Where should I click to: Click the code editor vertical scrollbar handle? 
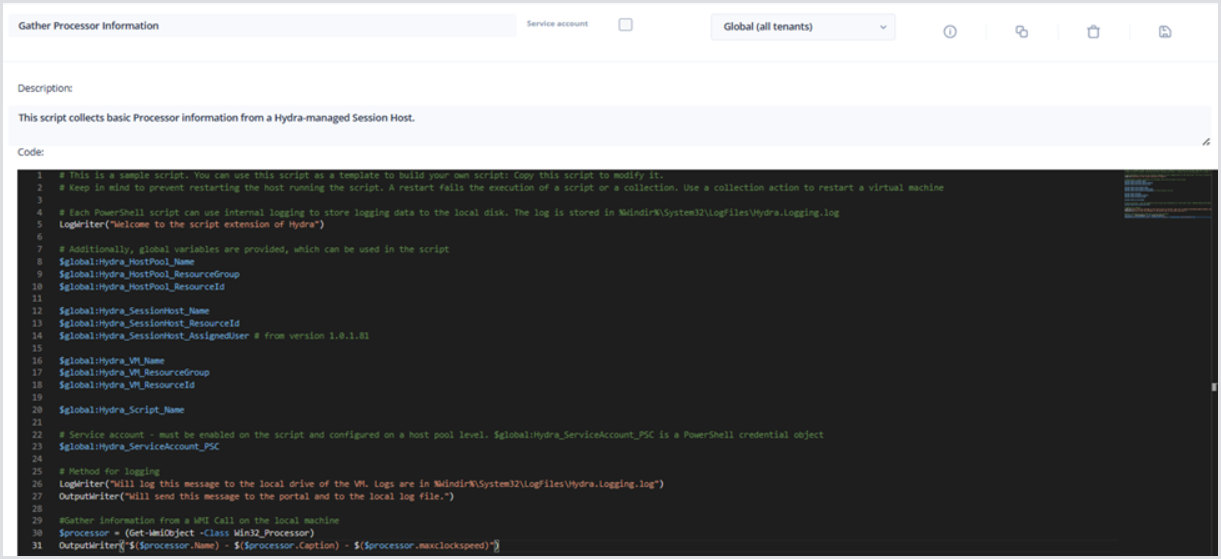click(1214, 386)
